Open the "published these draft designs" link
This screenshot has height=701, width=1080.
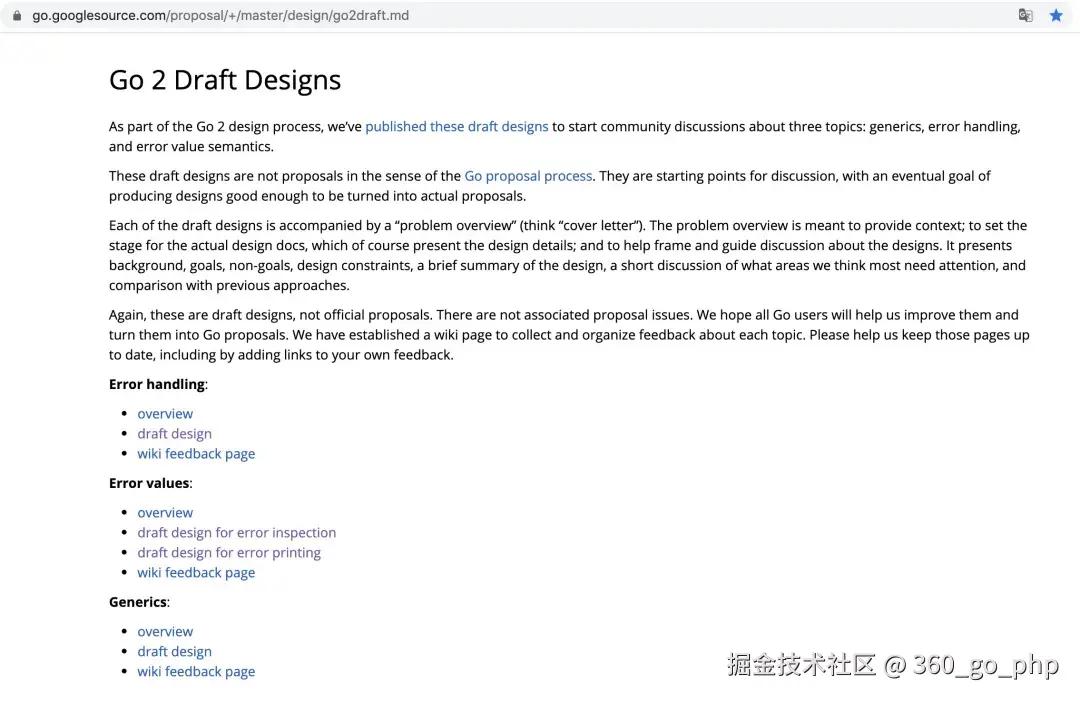[x=456, y=127]
